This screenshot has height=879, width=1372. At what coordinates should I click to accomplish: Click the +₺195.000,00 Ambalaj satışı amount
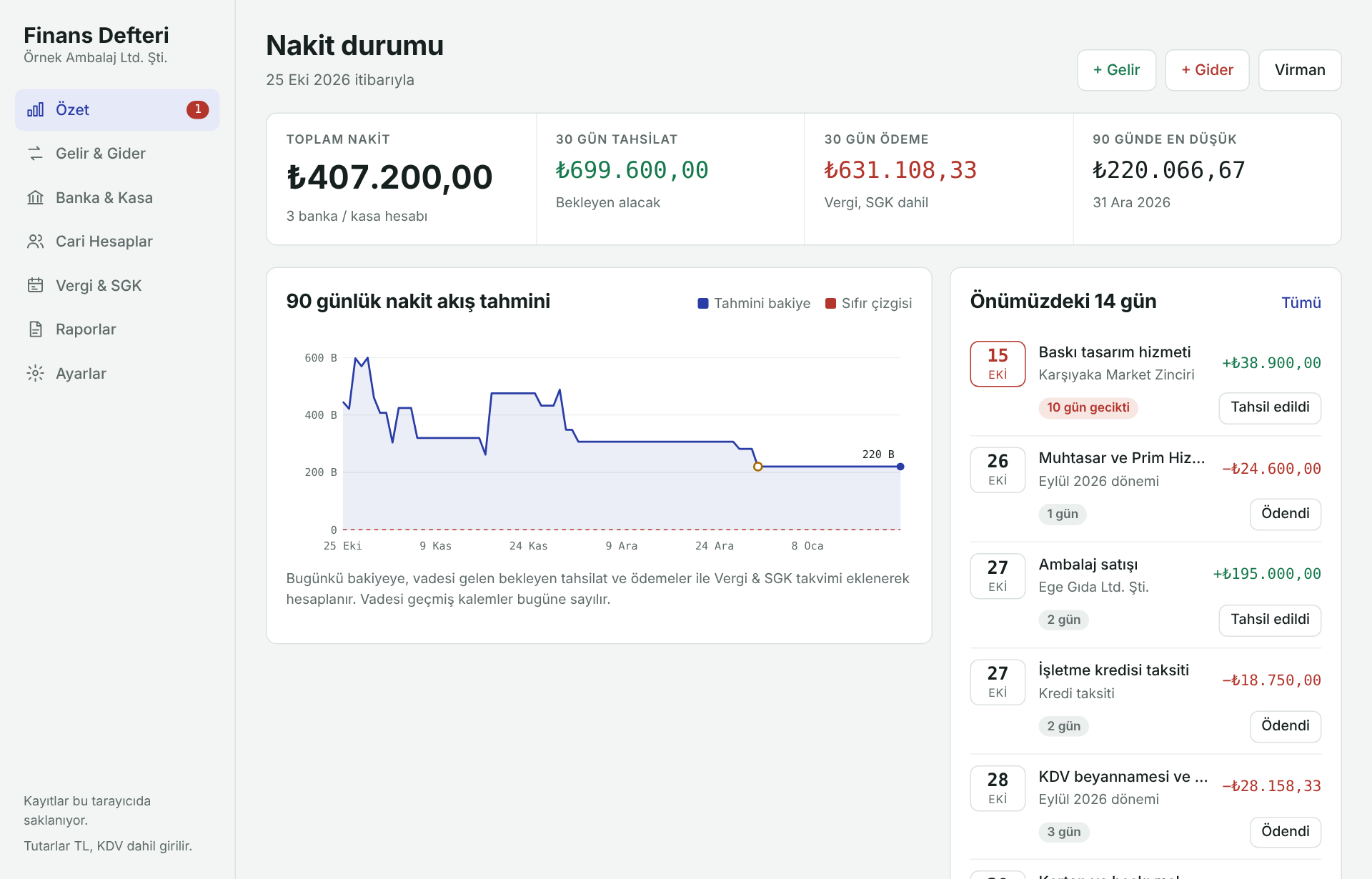tap(1267, 574)
